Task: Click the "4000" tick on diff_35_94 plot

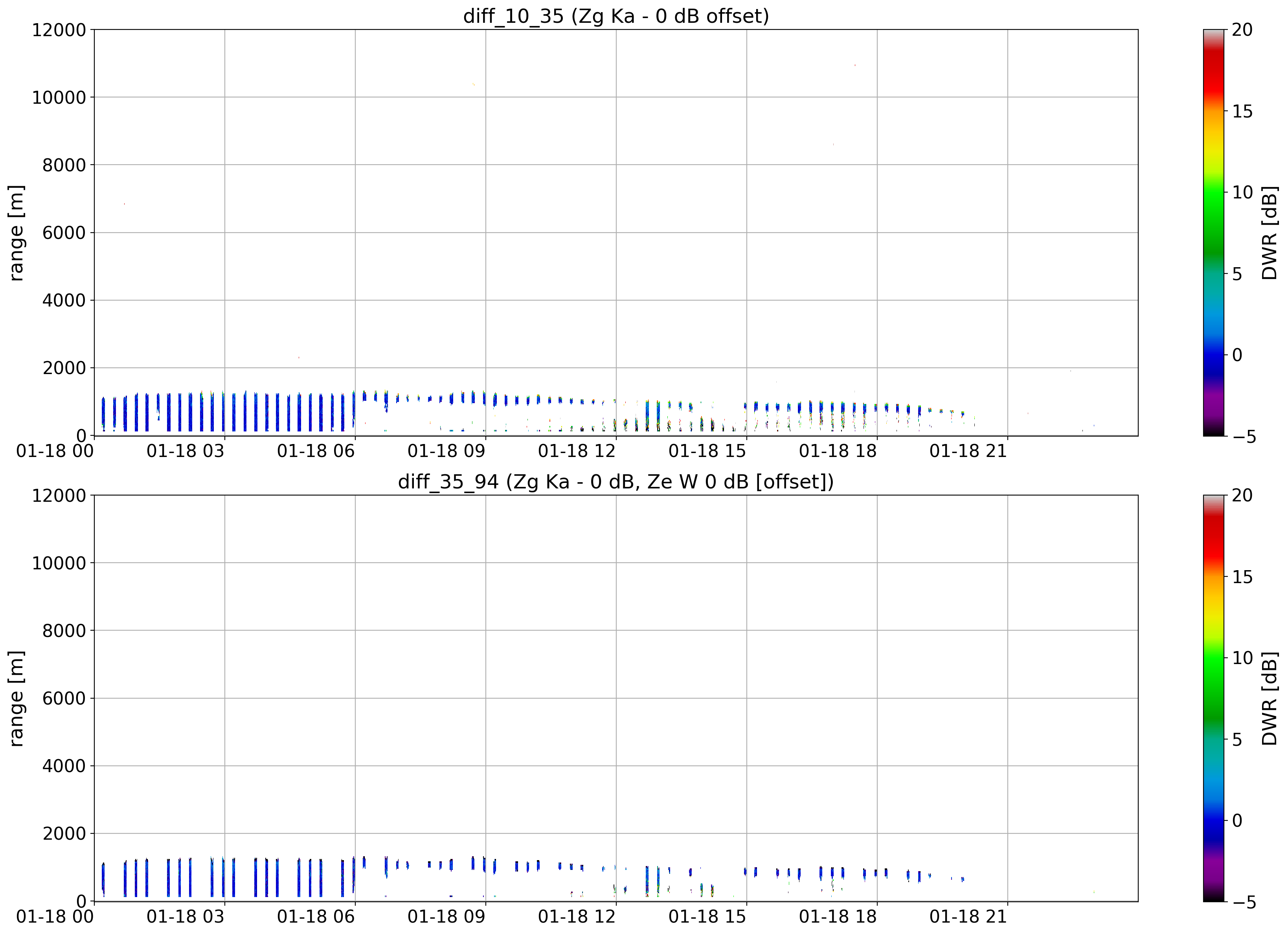Action: [x=64, y=766]
